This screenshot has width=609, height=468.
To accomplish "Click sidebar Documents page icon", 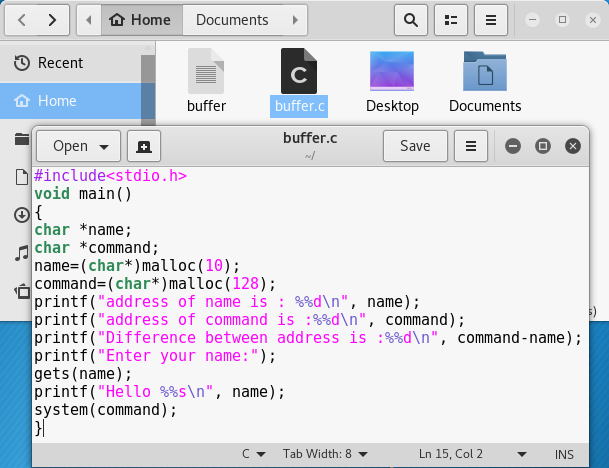I will click(22, 177).
